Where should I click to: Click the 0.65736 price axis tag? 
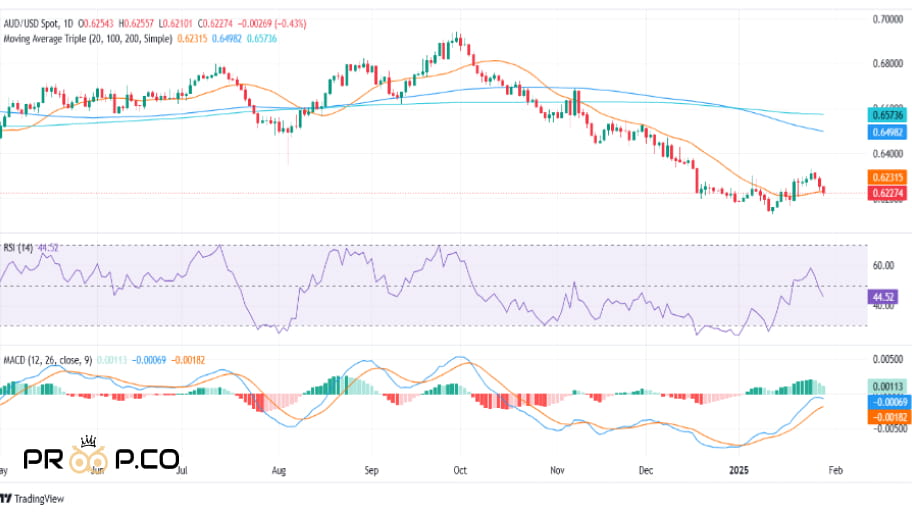[x=887, y=115]
